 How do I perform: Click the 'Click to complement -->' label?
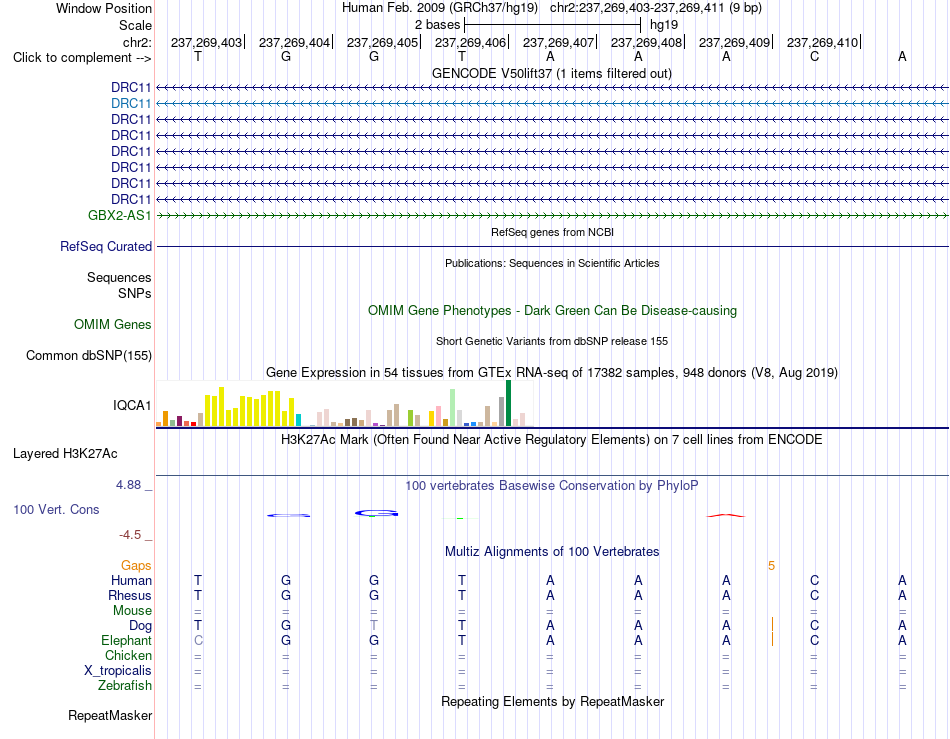(x=82, y=58)
